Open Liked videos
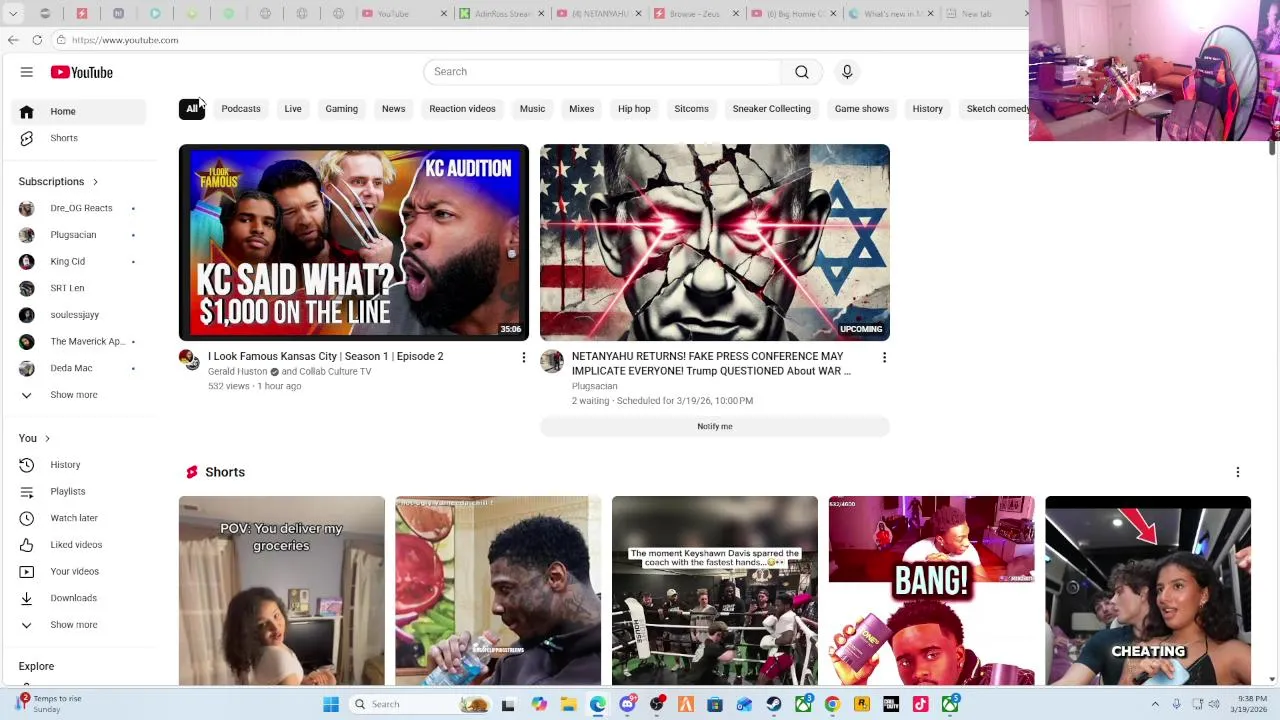1280x720 pixels. point(80,545)
